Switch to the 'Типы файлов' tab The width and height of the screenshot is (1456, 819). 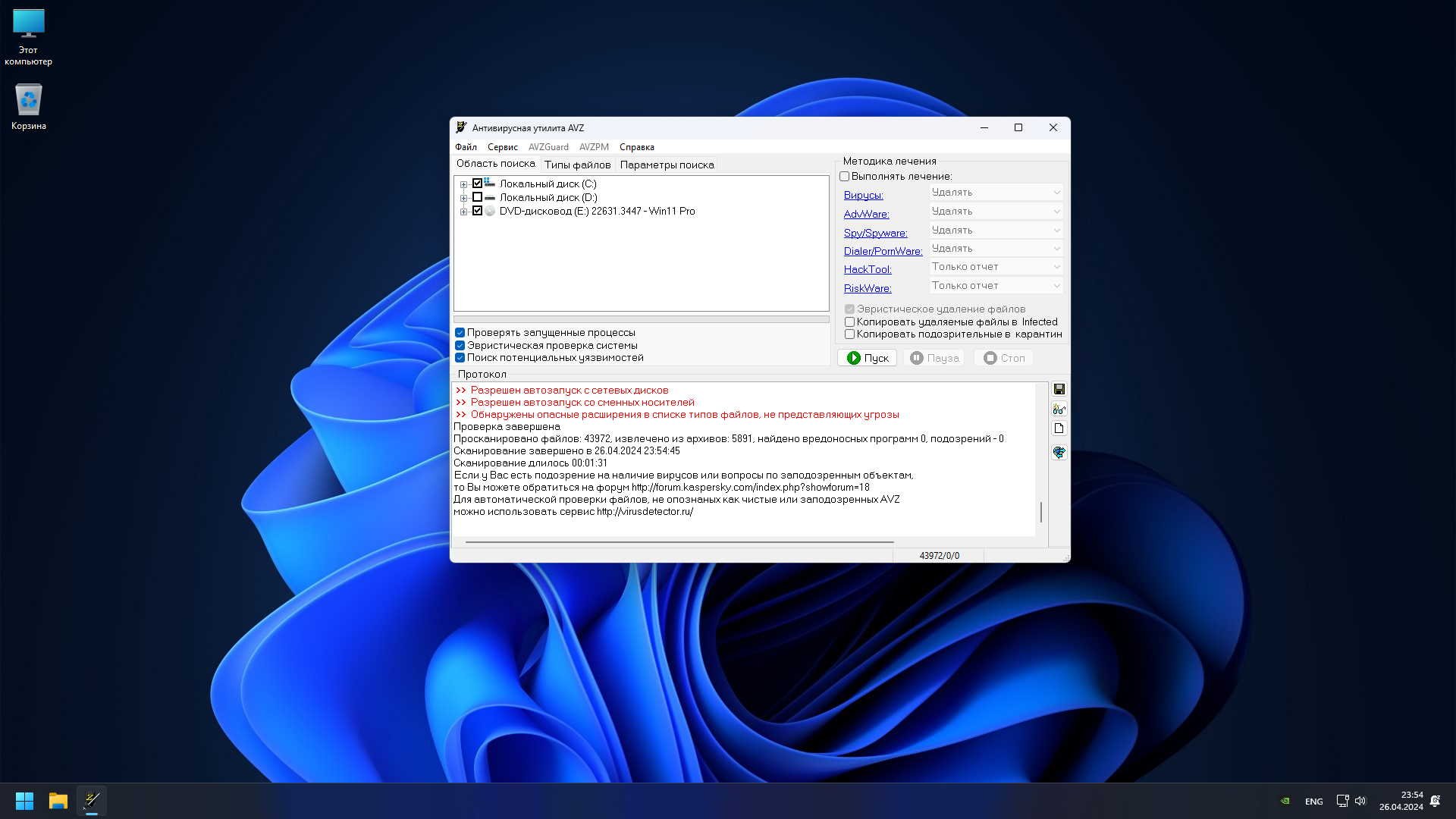click(x=577, y=165)
